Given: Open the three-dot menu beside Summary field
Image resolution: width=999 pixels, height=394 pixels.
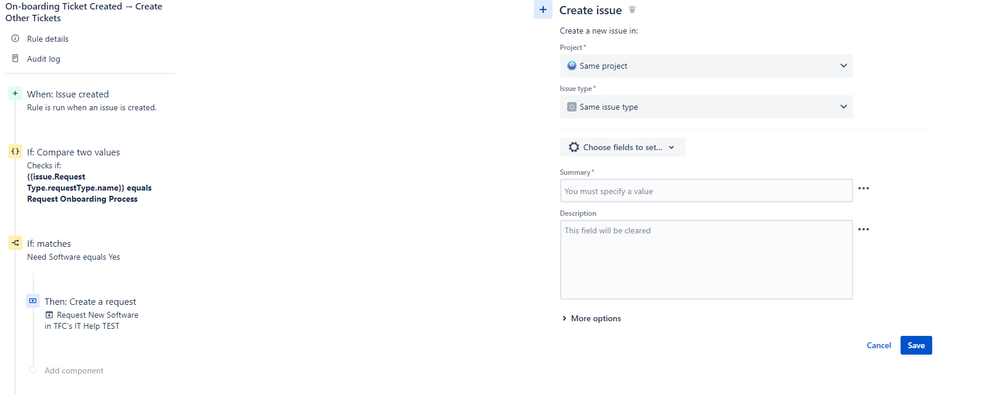Looking at the screenshot, I should click(863, 188).
